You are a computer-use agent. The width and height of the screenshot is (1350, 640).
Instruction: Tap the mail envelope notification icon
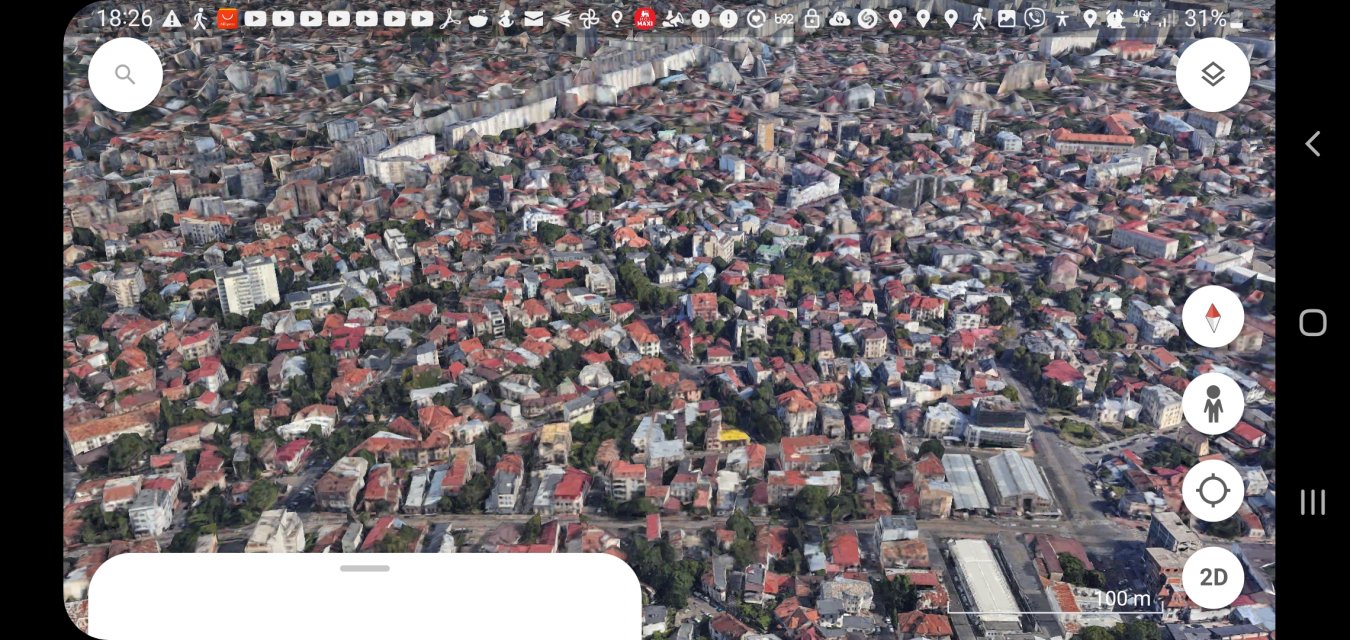534,18
